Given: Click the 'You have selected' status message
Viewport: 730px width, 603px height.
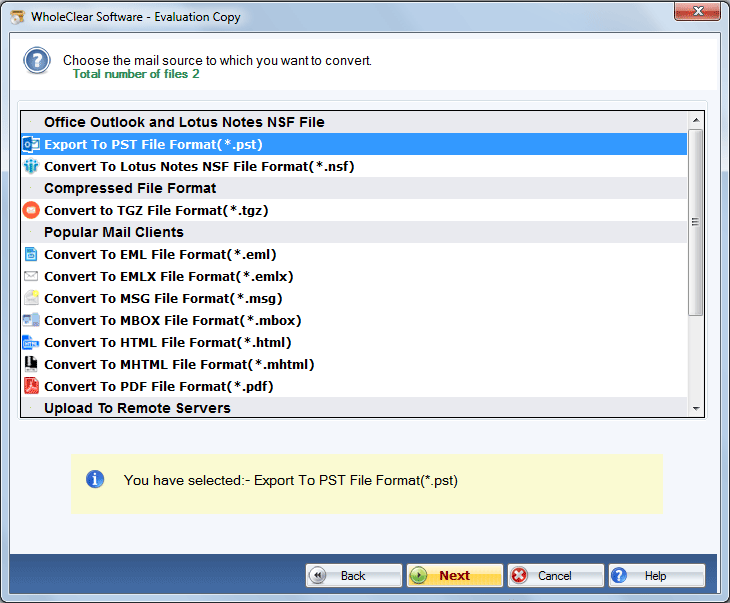Looking at the screenshot, I should [291, 480].
